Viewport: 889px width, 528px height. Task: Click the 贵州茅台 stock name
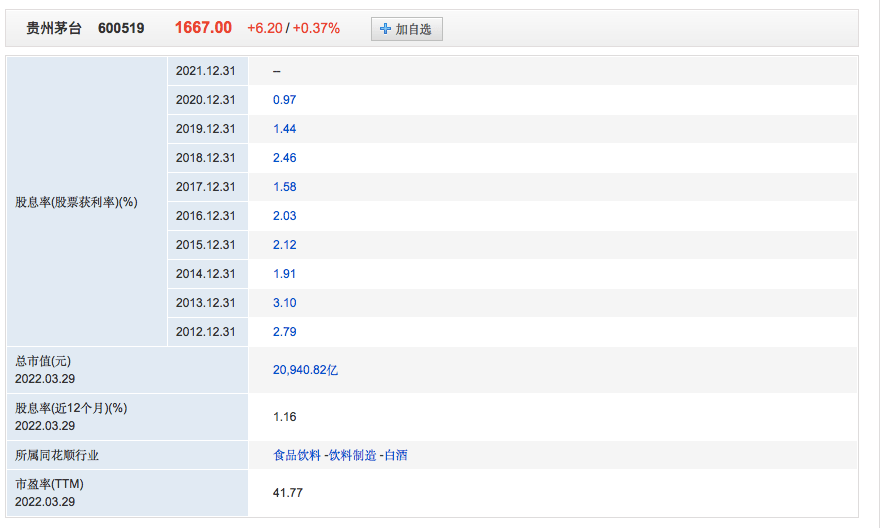54,28
